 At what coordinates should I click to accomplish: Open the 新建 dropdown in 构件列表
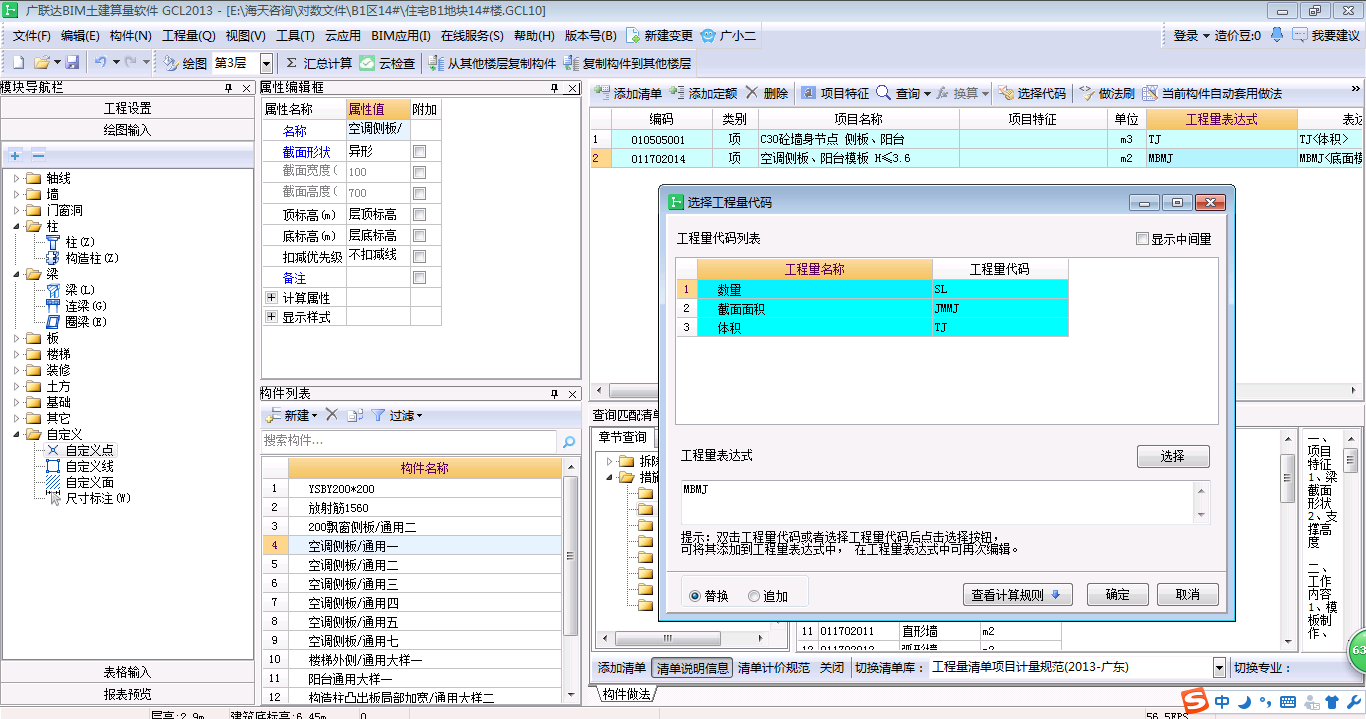314,416
